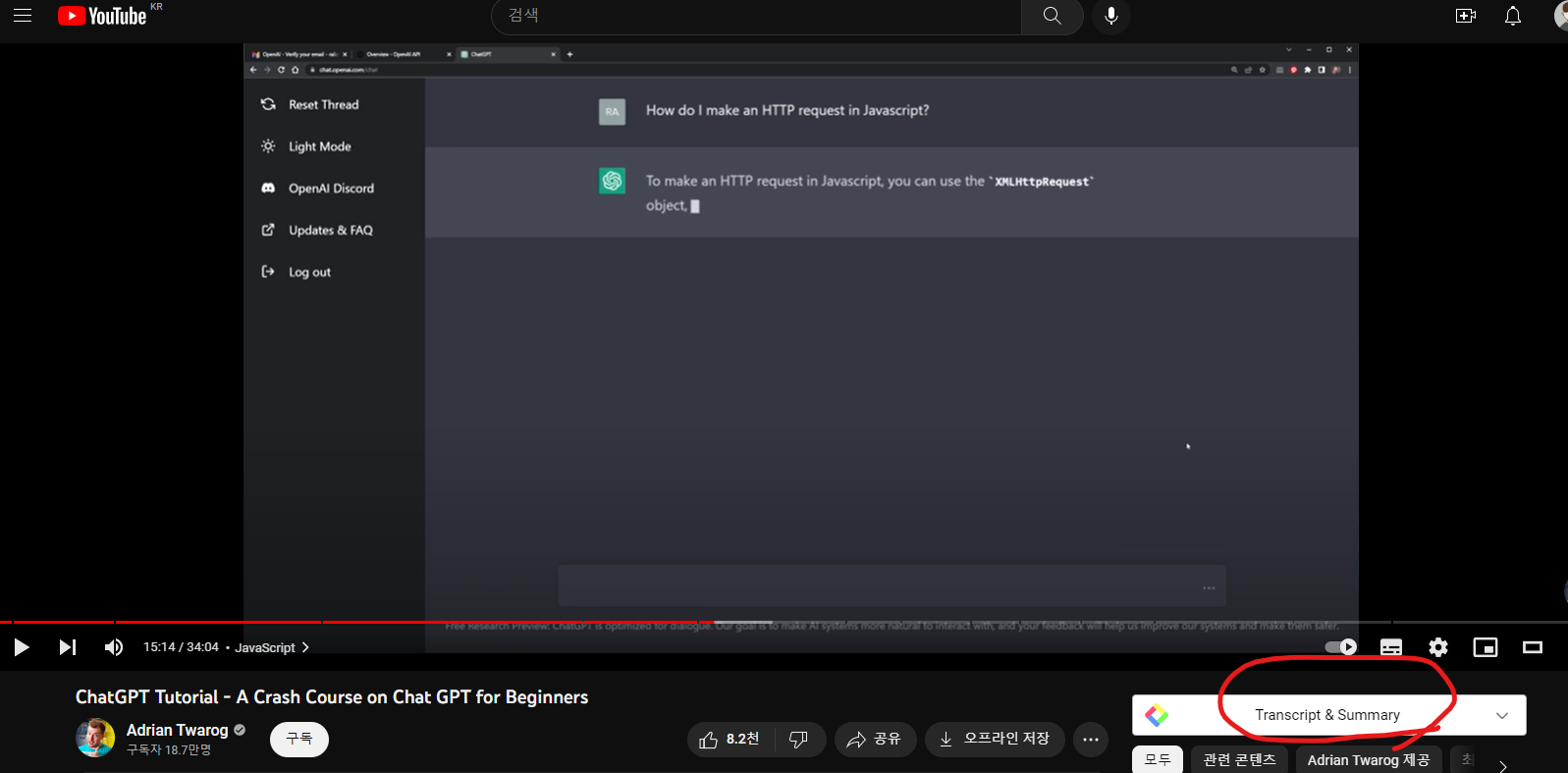
Task: Select the 관련 콘텐츠 filter chip
Action: coord(1240,760)
